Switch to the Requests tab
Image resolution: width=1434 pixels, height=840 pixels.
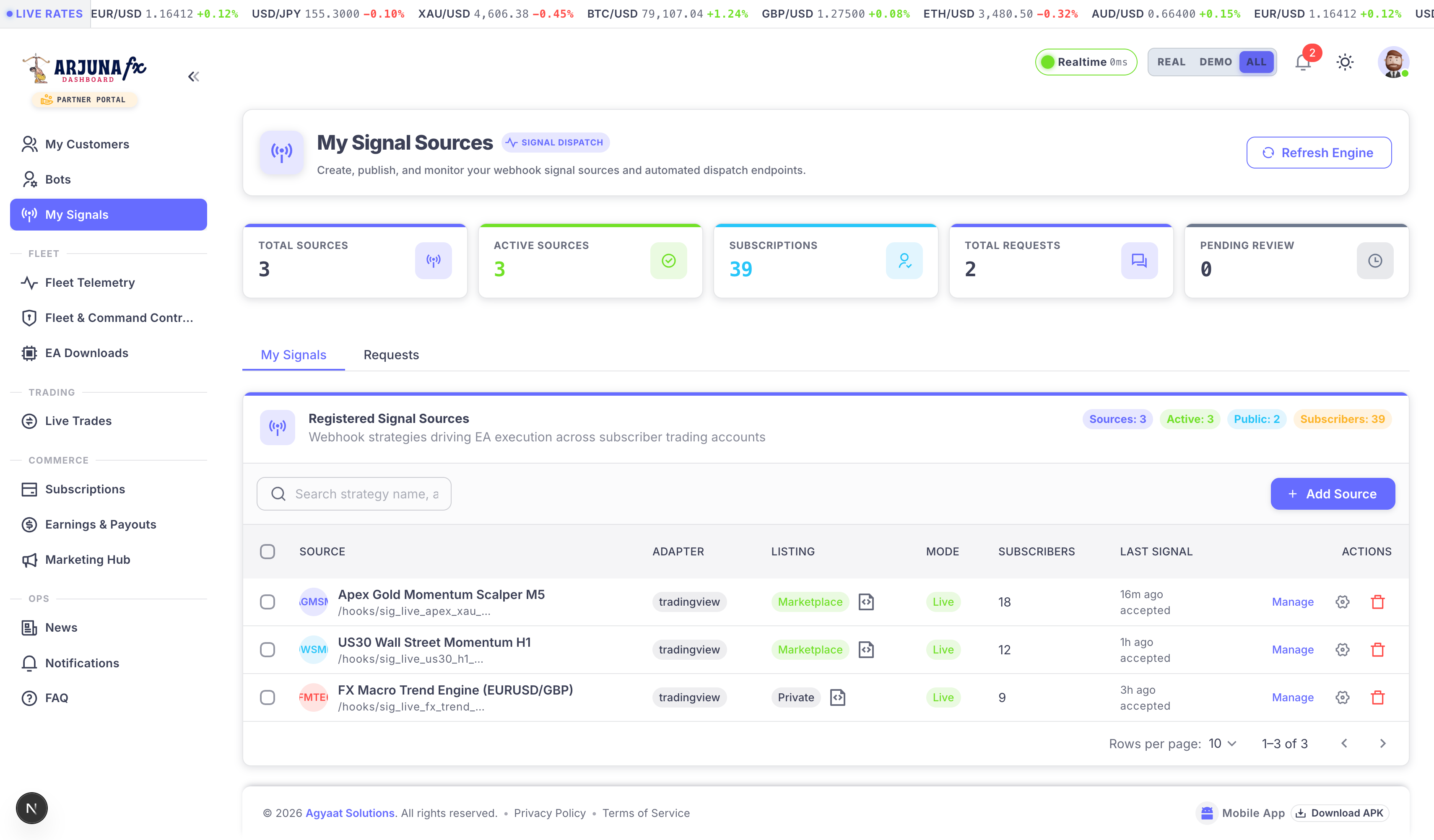pyautogui.click(x=391, y=355)
